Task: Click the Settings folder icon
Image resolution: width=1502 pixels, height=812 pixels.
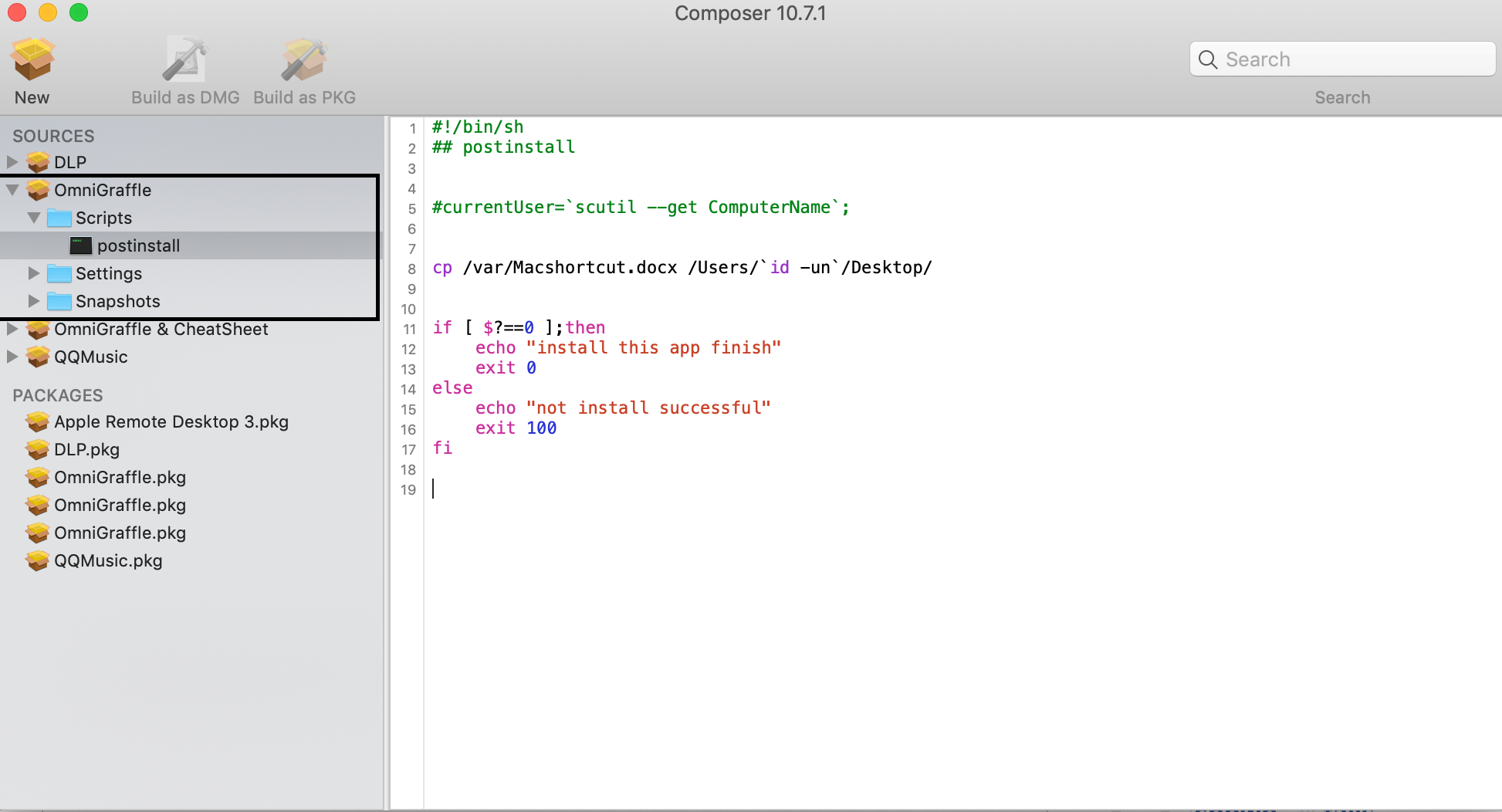Action: tap(59, 273)
